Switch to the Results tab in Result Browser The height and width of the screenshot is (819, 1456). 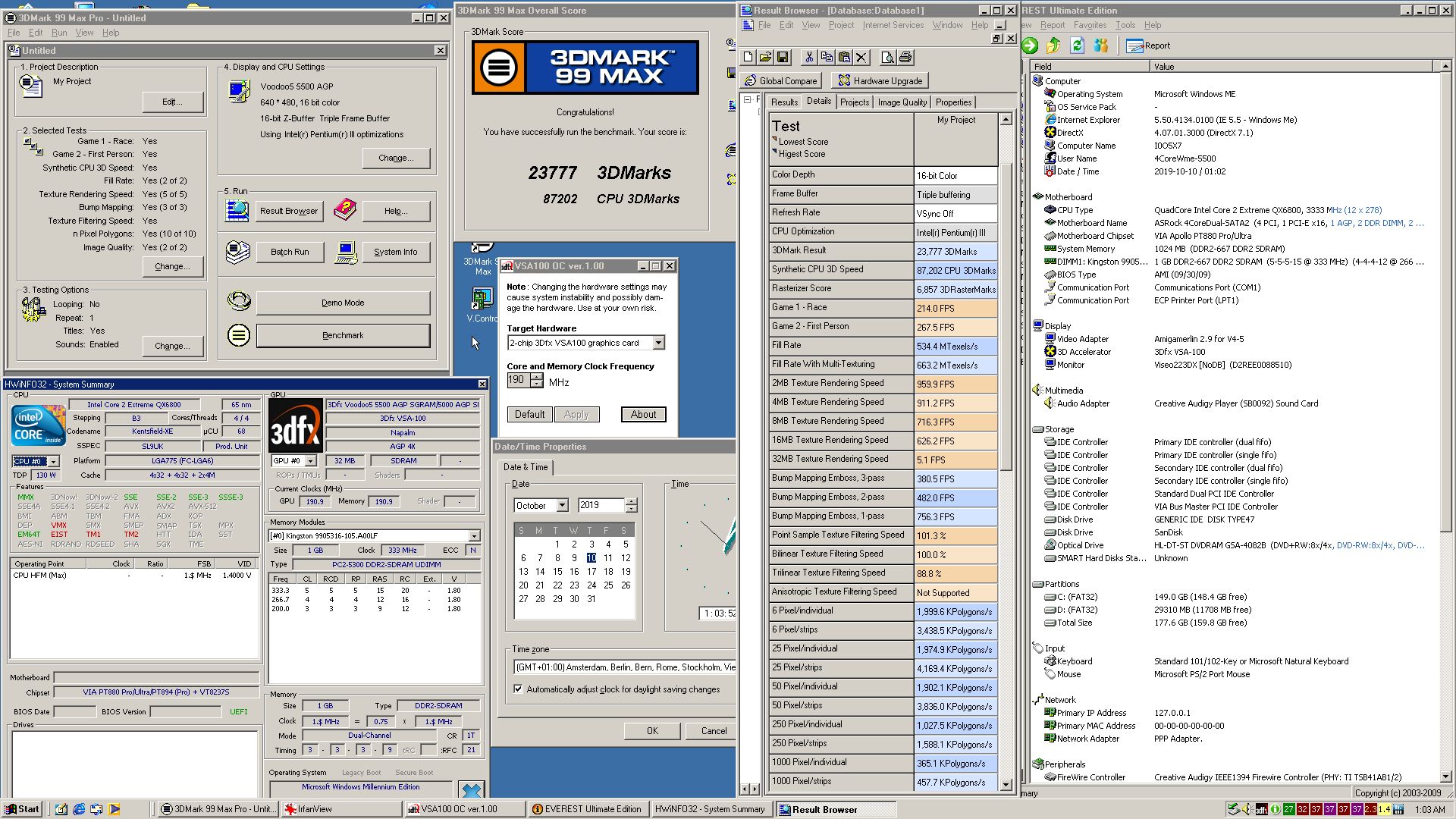coord(784,102)
